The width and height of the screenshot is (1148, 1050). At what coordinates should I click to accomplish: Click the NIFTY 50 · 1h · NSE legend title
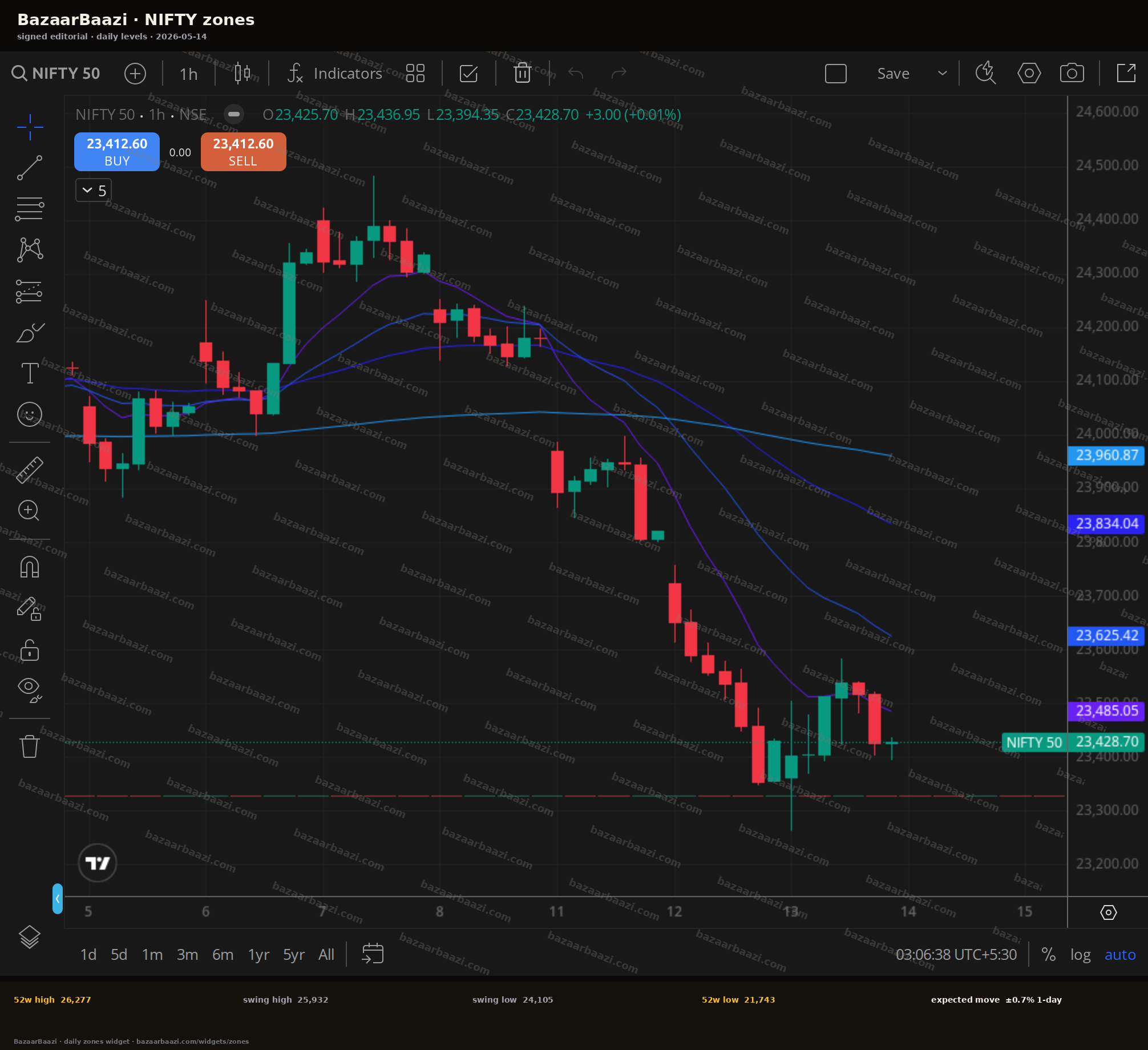(141, 115)
